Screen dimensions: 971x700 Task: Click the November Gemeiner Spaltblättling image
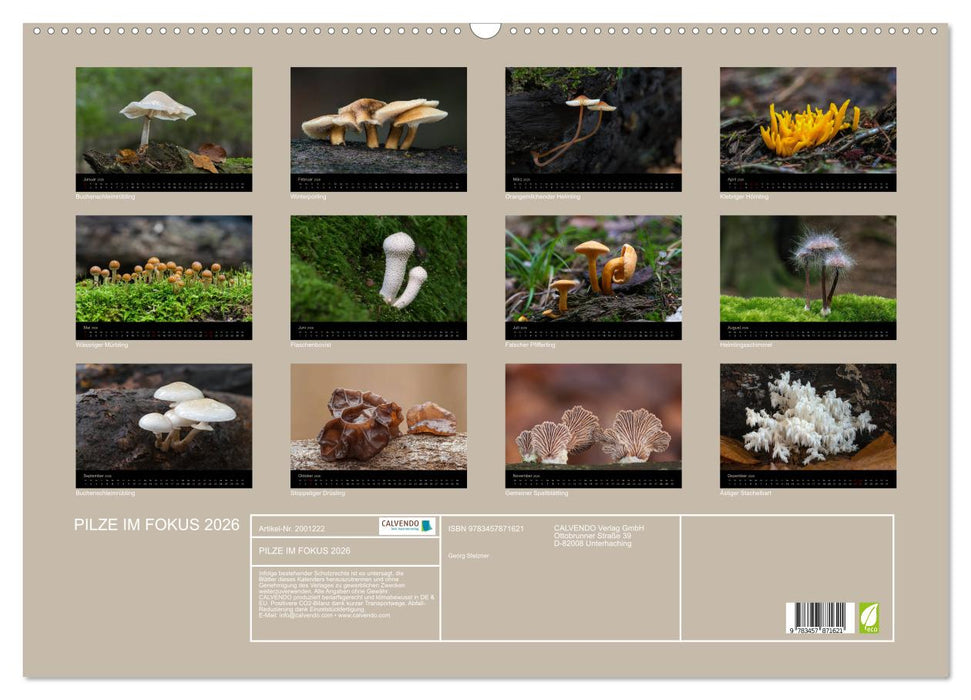[593, 417]
